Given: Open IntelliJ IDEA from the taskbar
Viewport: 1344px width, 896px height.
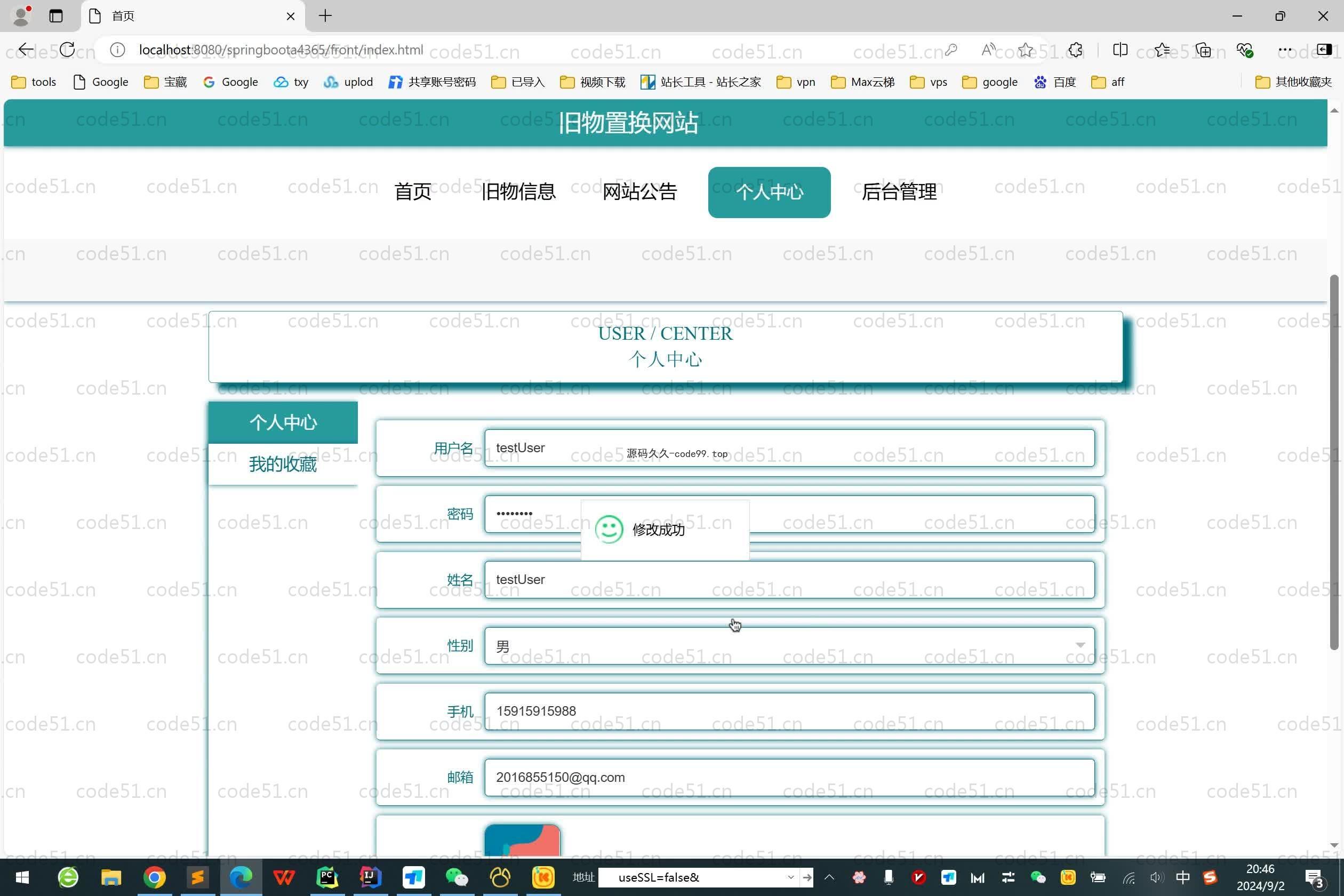Looking at the screenshot, I should (x=370, y=877).
